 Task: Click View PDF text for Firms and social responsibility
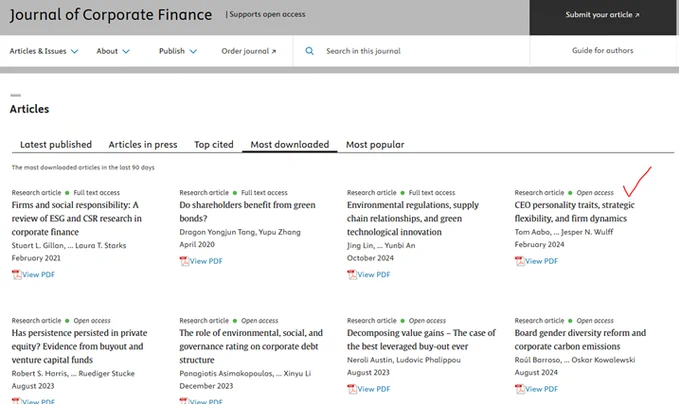[38, 274]
